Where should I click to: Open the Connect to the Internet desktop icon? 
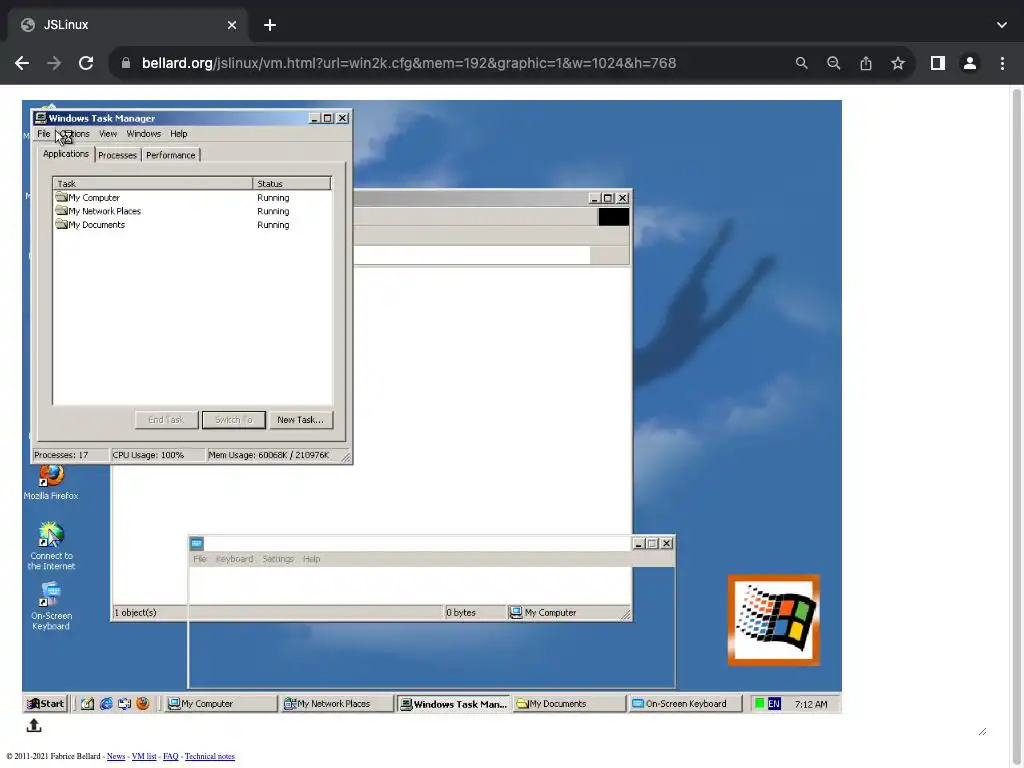51,547
